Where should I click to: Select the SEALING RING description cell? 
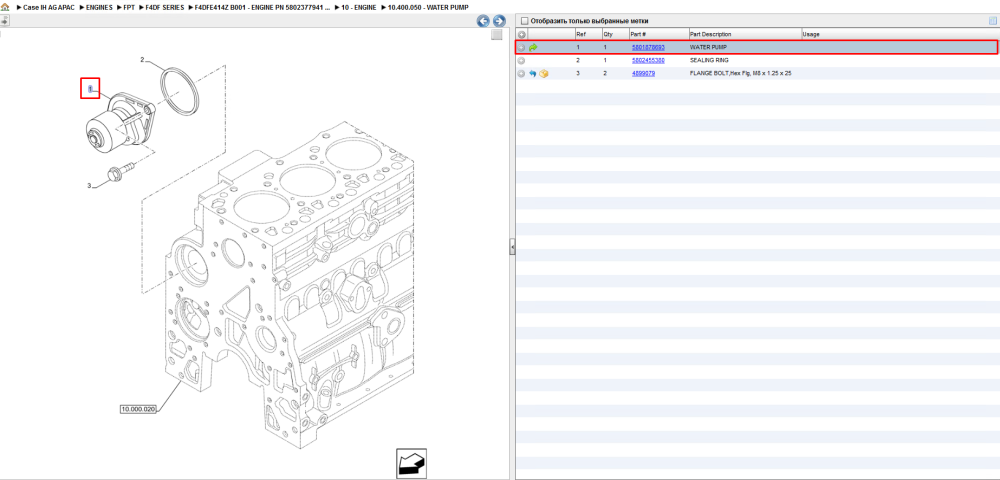711,61
